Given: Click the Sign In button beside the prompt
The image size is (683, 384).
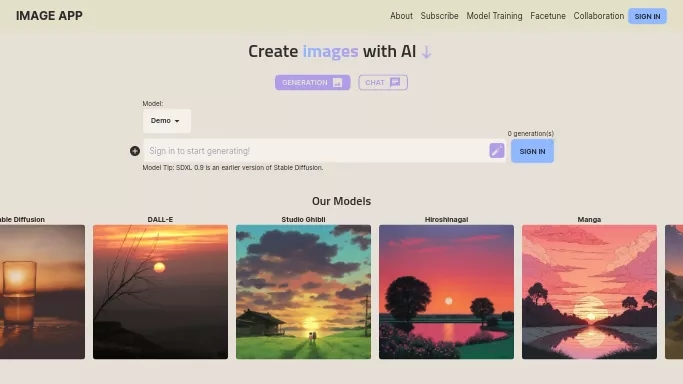Looking at the screenshot, I should [532, 151].
